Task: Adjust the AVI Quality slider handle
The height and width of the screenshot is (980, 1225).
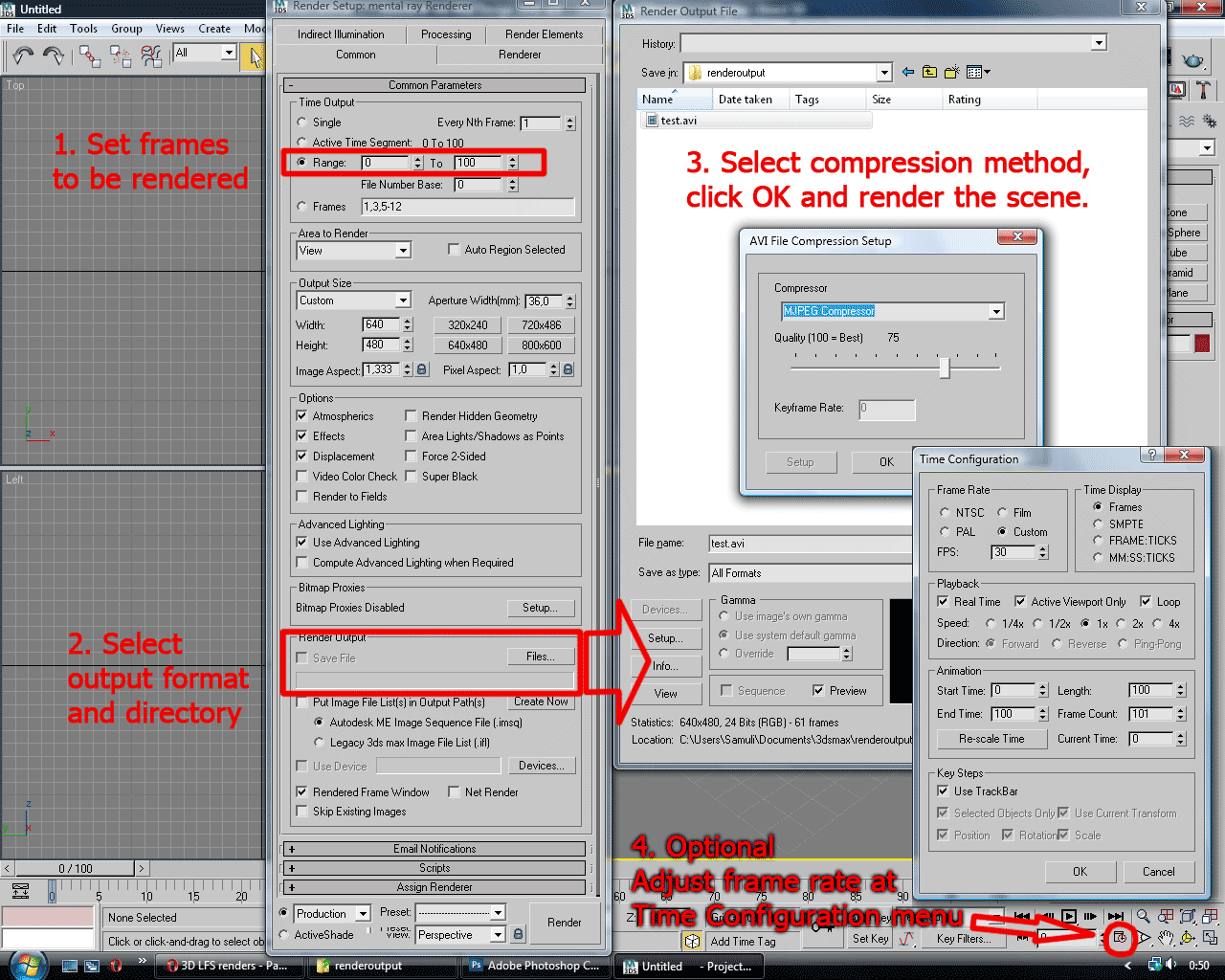Action: tap(945, 367)
